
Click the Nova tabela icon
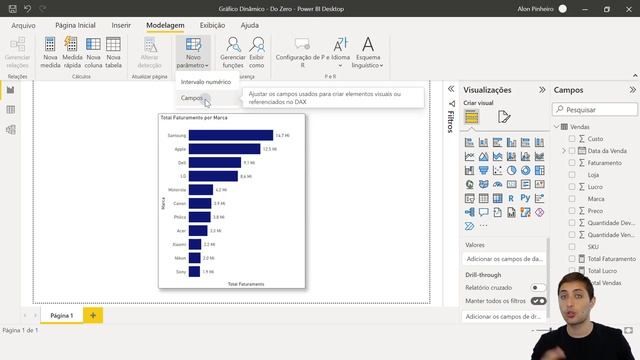pyautogui.click(x=113, y=44)
